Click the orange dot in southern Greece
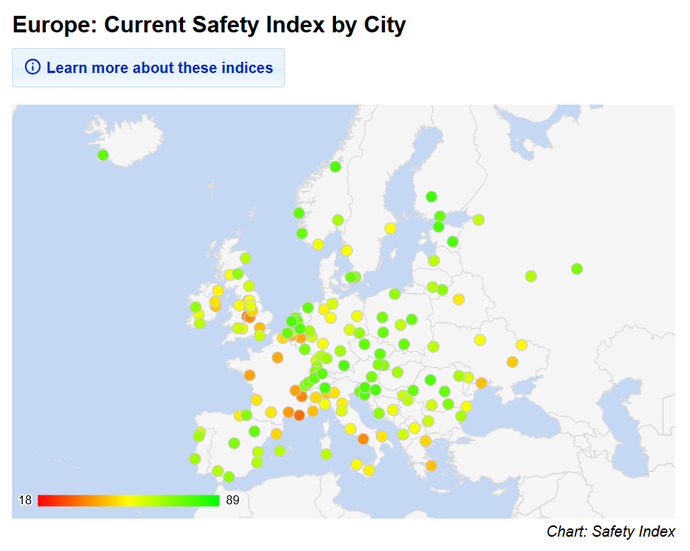690x551 pixels. pyautogui.click(x=431, y=466)
